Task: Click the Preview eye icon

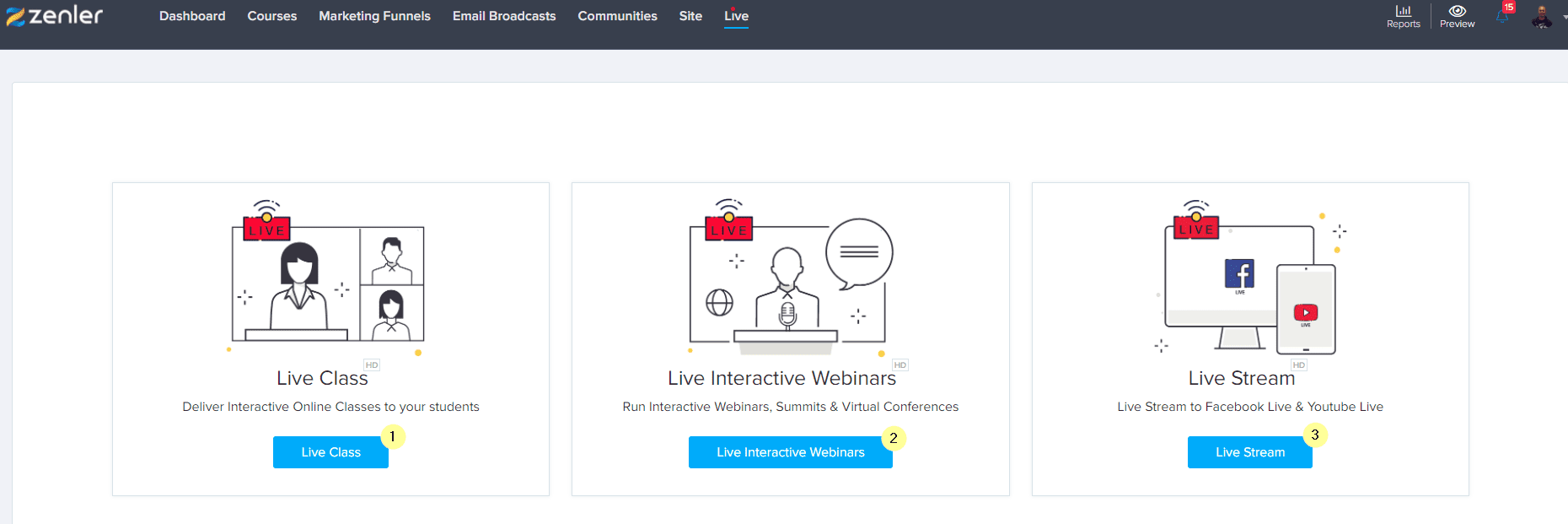Action: 1457,11
